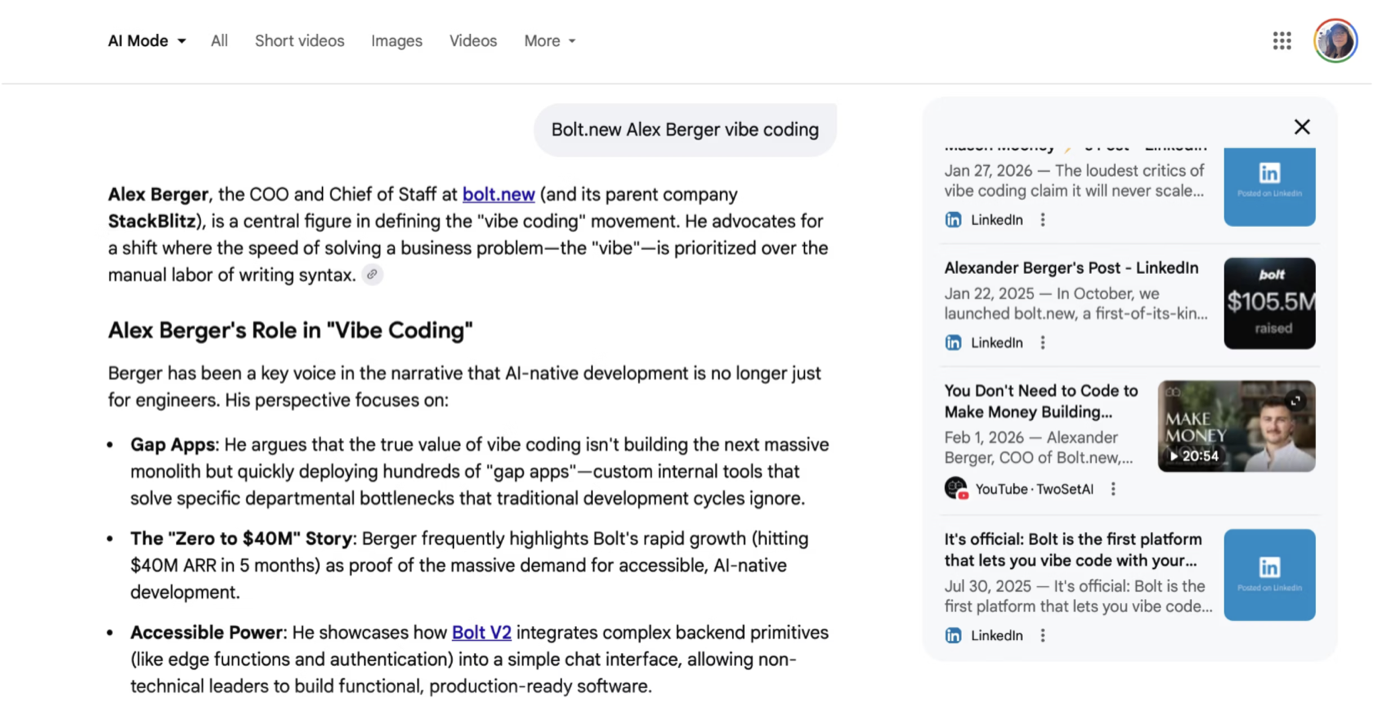
Task: Open the account profile avatar
Action: click(x=1336, y=41)
